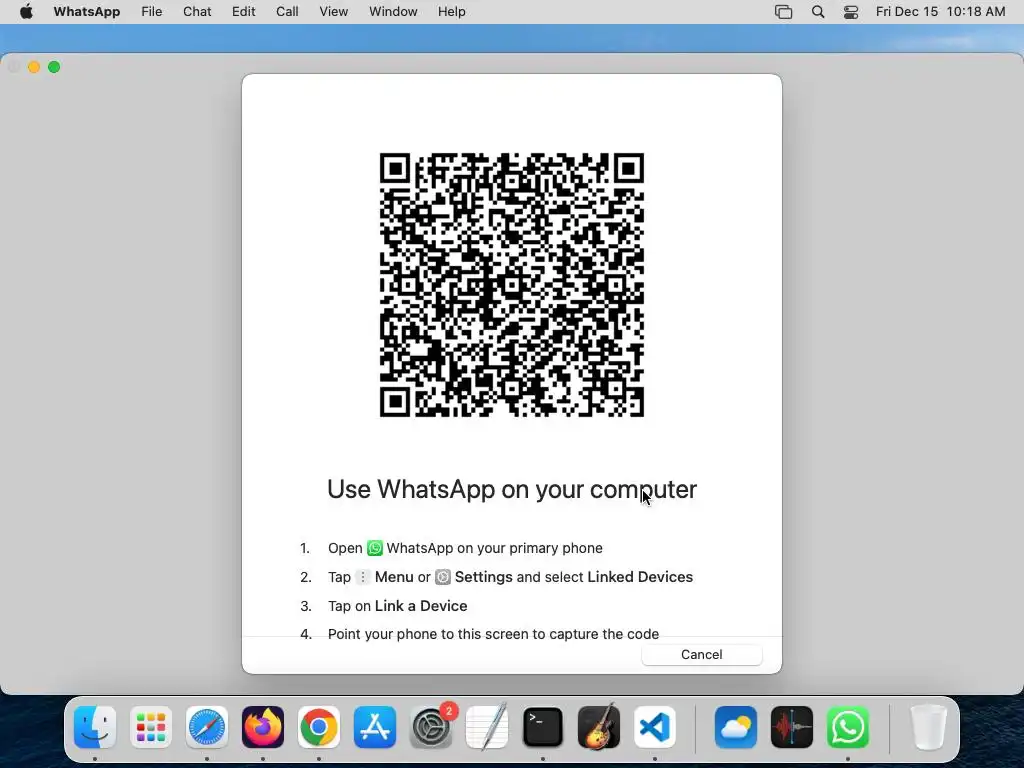The height and width of the screenshot is (768, 1024).
Task: Click the date and time clock
Action: [x=940, y=12]
